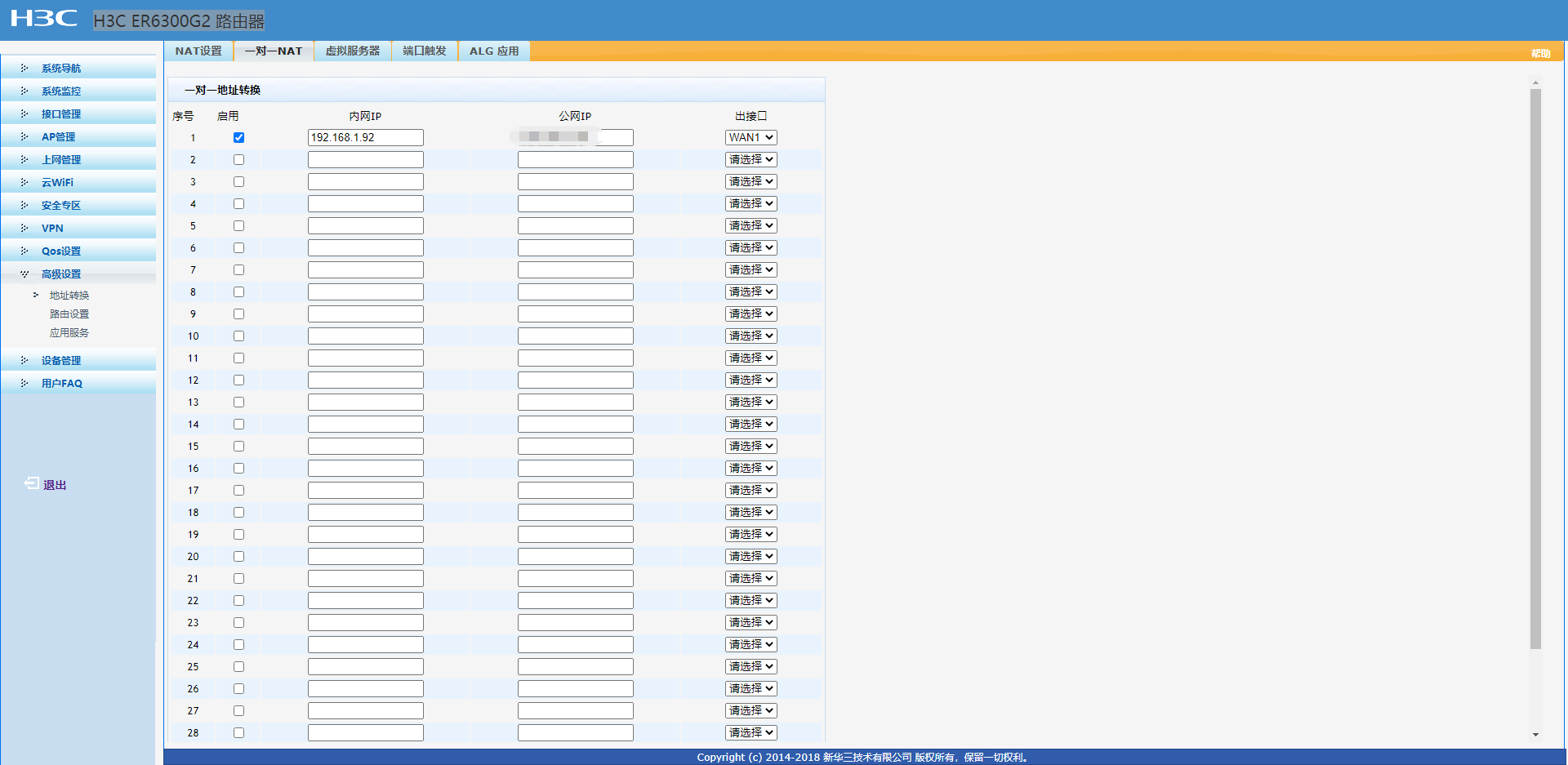Disable the rule 1 checkbox
Viewport: 1568px width, 765px height.
point(238,138)
